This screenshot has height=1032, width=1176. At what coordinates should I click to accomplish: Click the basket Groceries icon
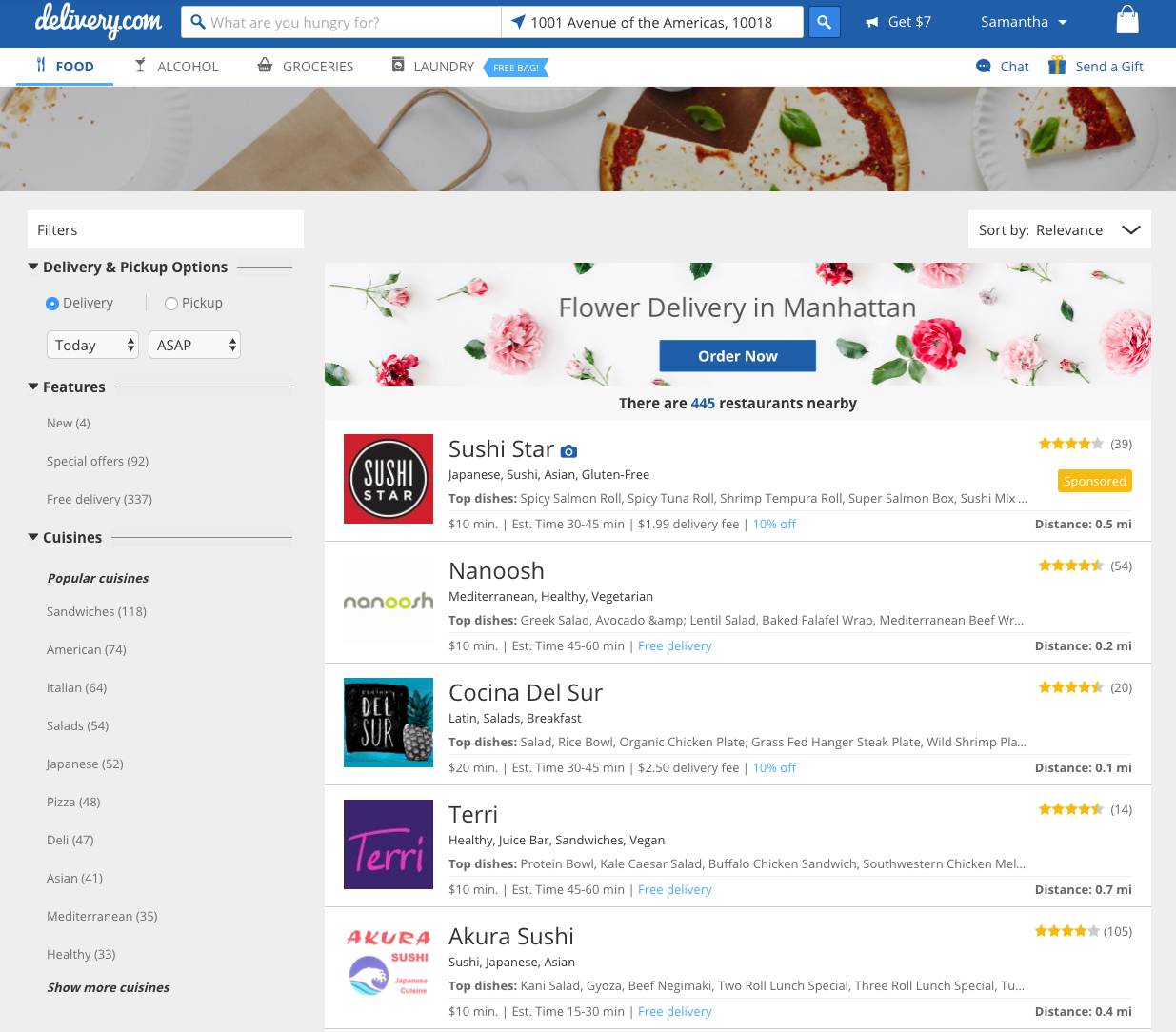click(266, 65)
